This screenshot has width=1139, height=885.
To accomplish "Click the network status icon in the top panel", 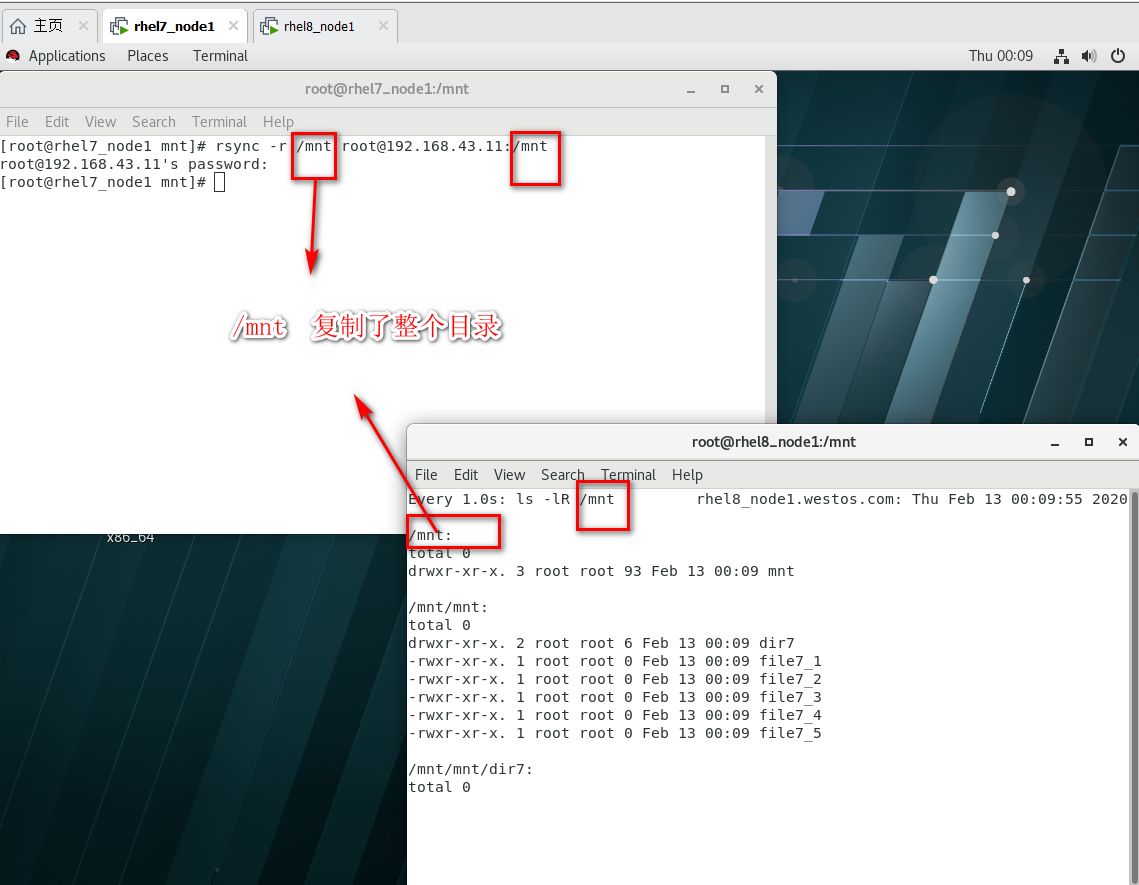I will click(1061, 56).
